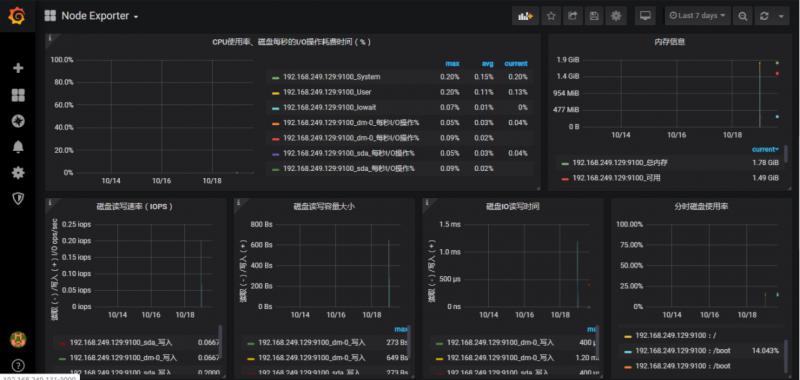Open the help question mark icon
Image resolution: width=800 pixels, height=380 pixels.
[x=18, y=366]
